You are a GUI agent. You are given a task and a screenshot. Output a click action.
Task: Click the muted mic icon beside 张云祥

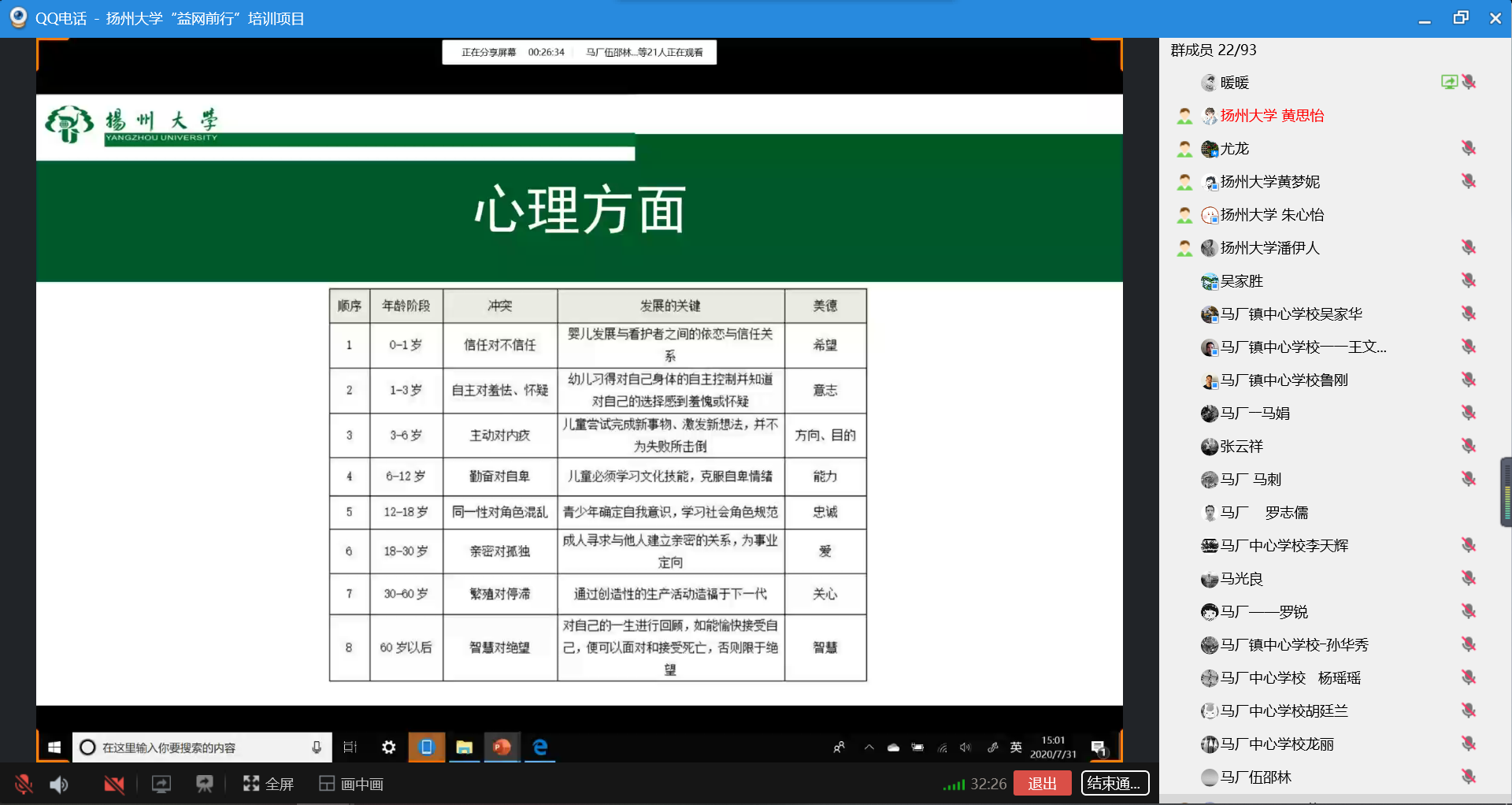pos(1469,446)
